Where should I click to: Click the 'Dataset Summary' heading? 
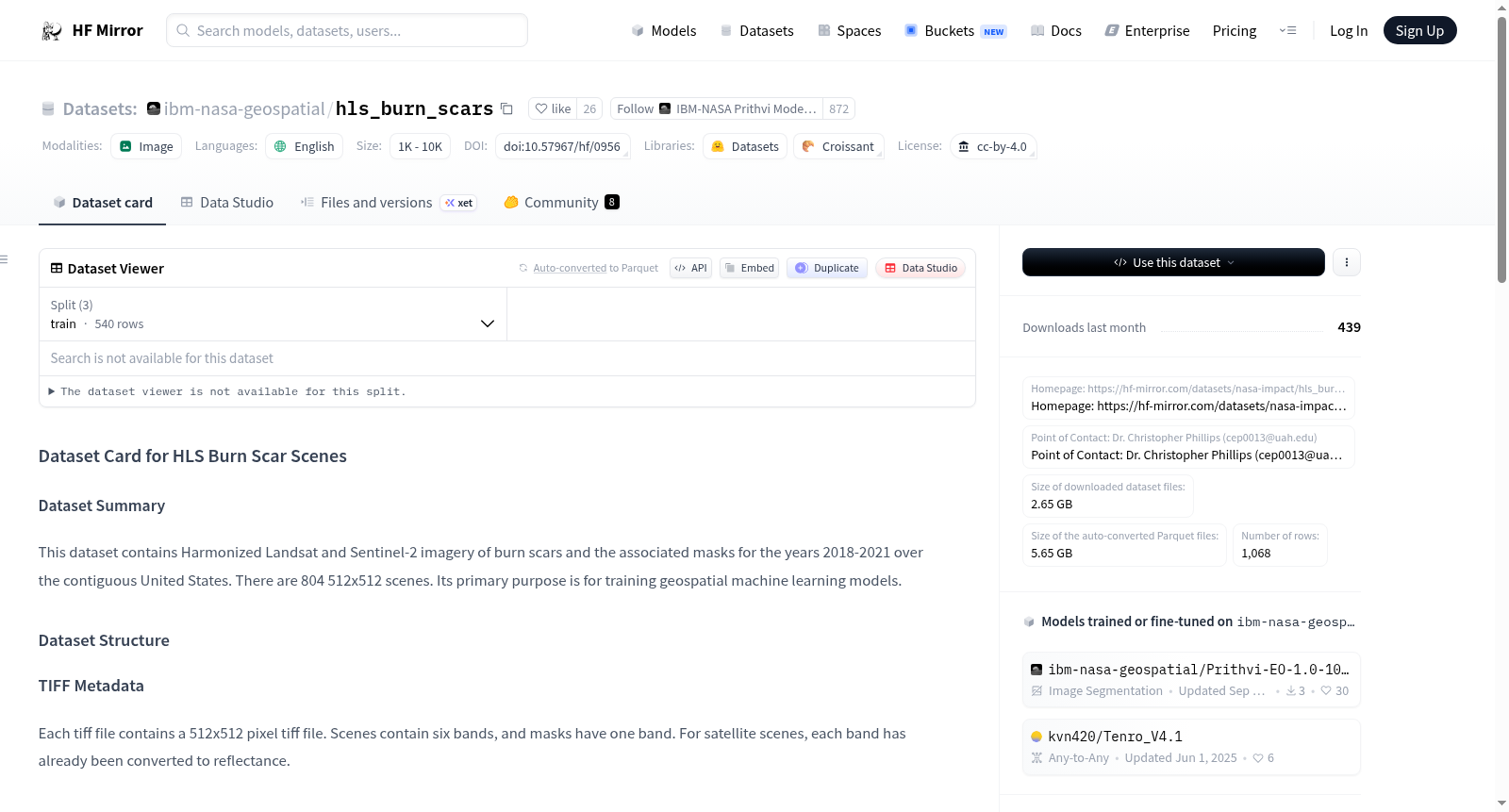coord(102,505)
